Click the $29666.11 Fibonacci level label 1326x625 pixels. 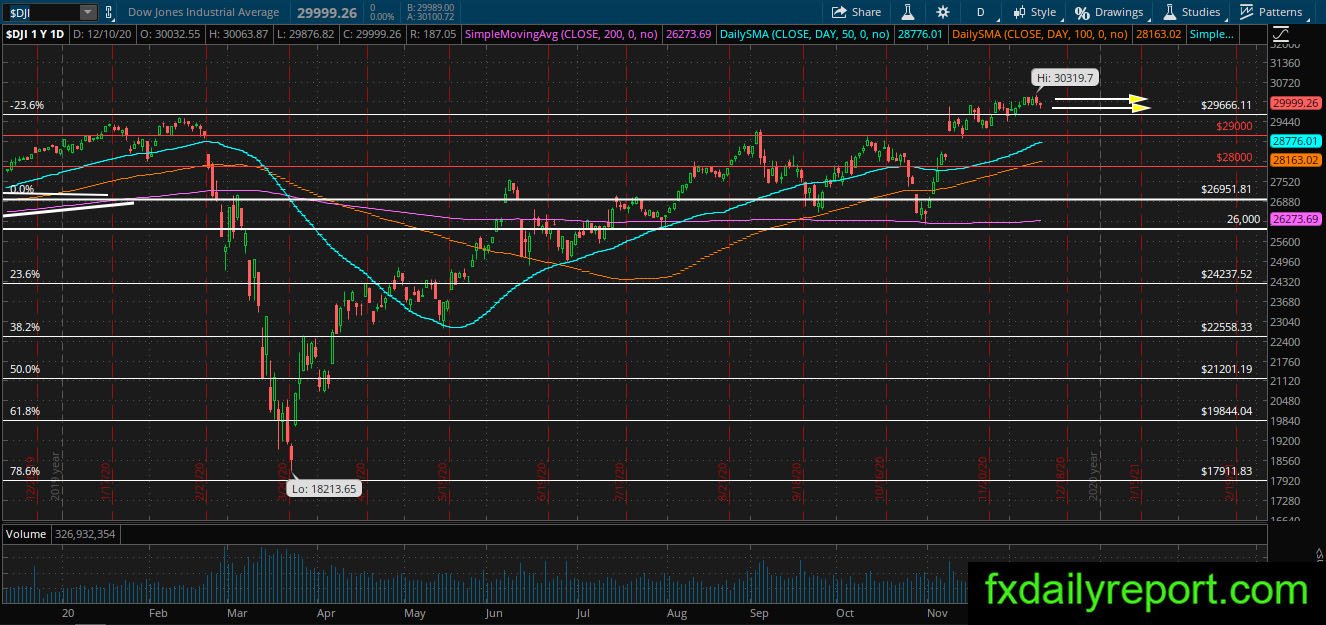tap(1227, 105)
